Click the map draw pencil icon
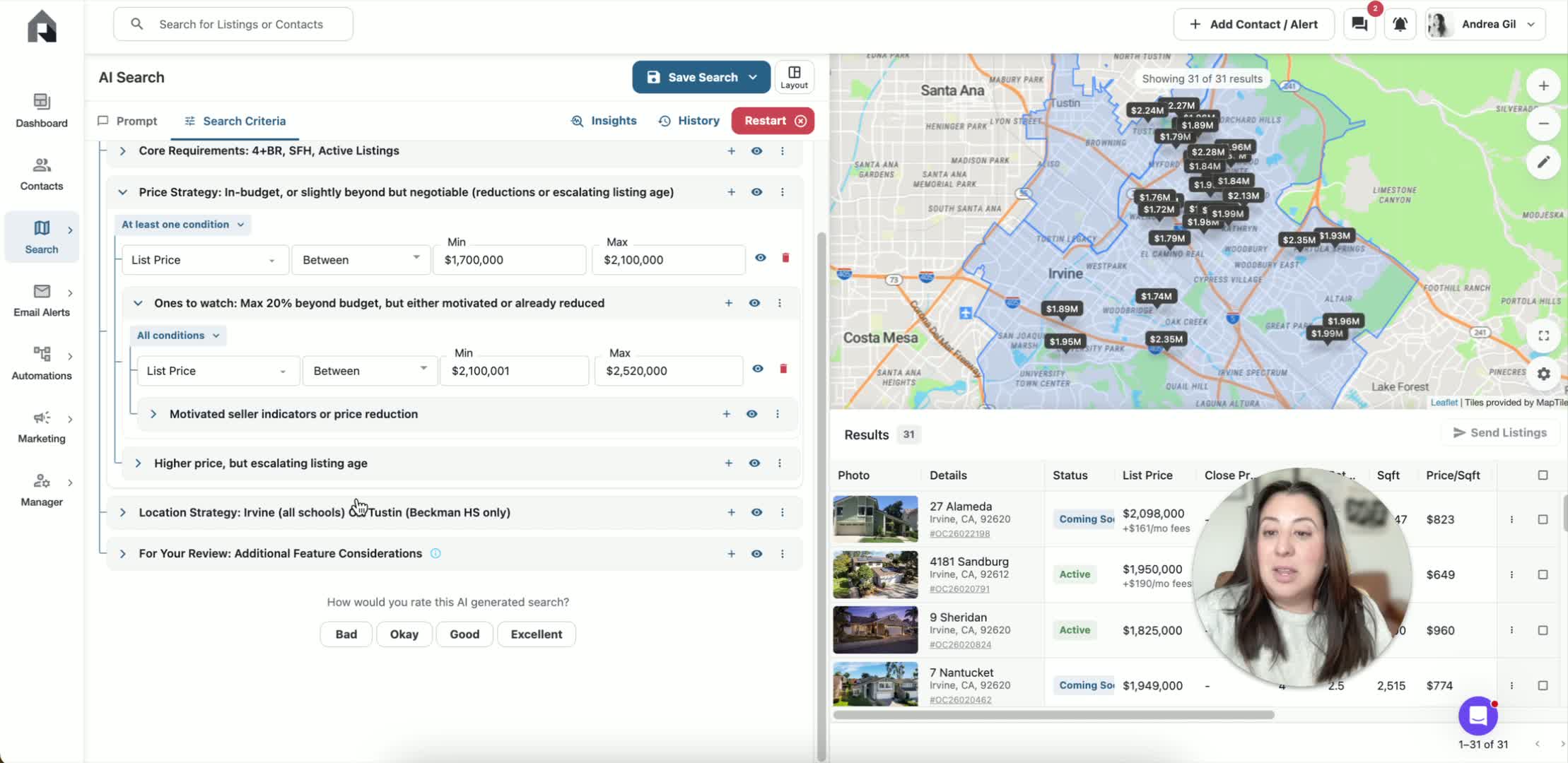Viewport: 1568px width, 763px height. (1543, 162)
